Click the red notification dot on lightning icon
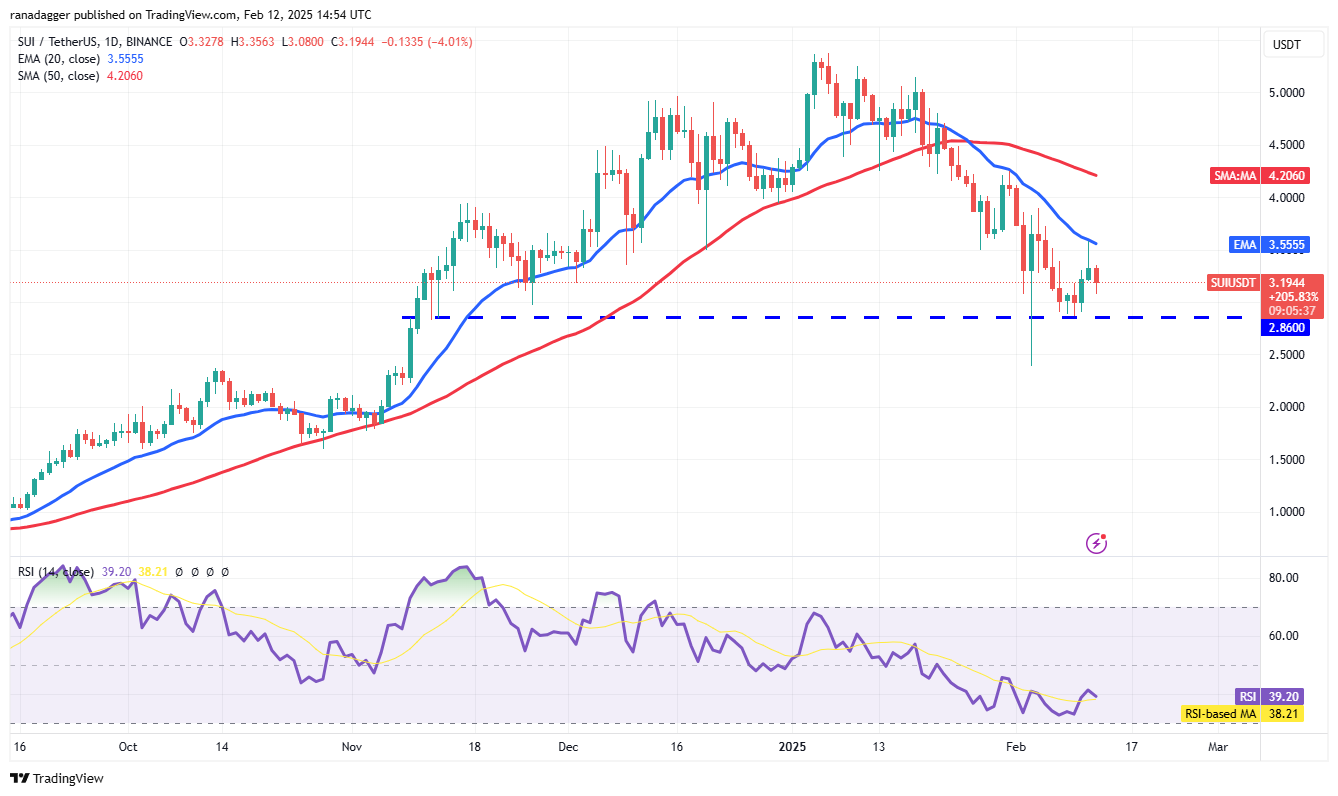This screenshot has height=796, width=1338. click(1104, 535)
